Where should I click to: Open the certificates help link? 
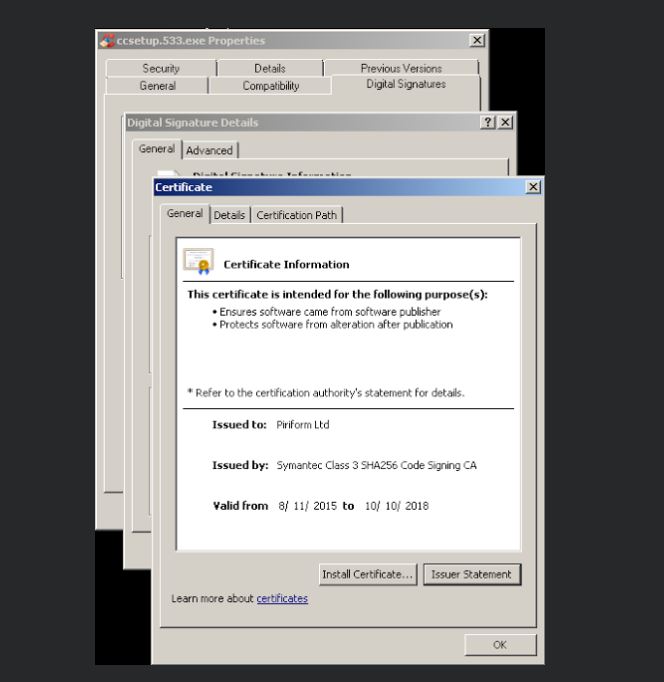282,598
